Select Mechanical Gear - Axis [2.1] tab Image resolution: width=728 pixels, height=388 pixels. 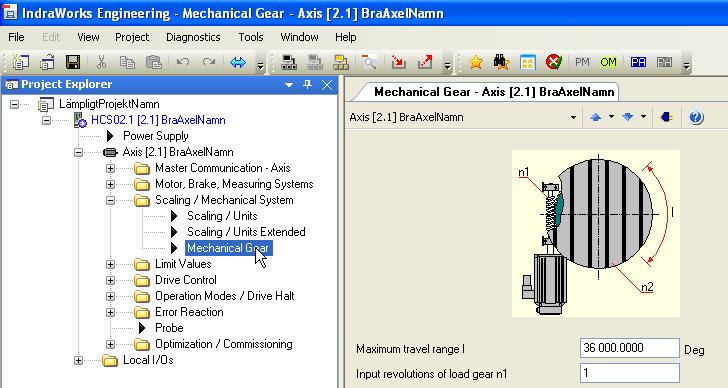494,92
